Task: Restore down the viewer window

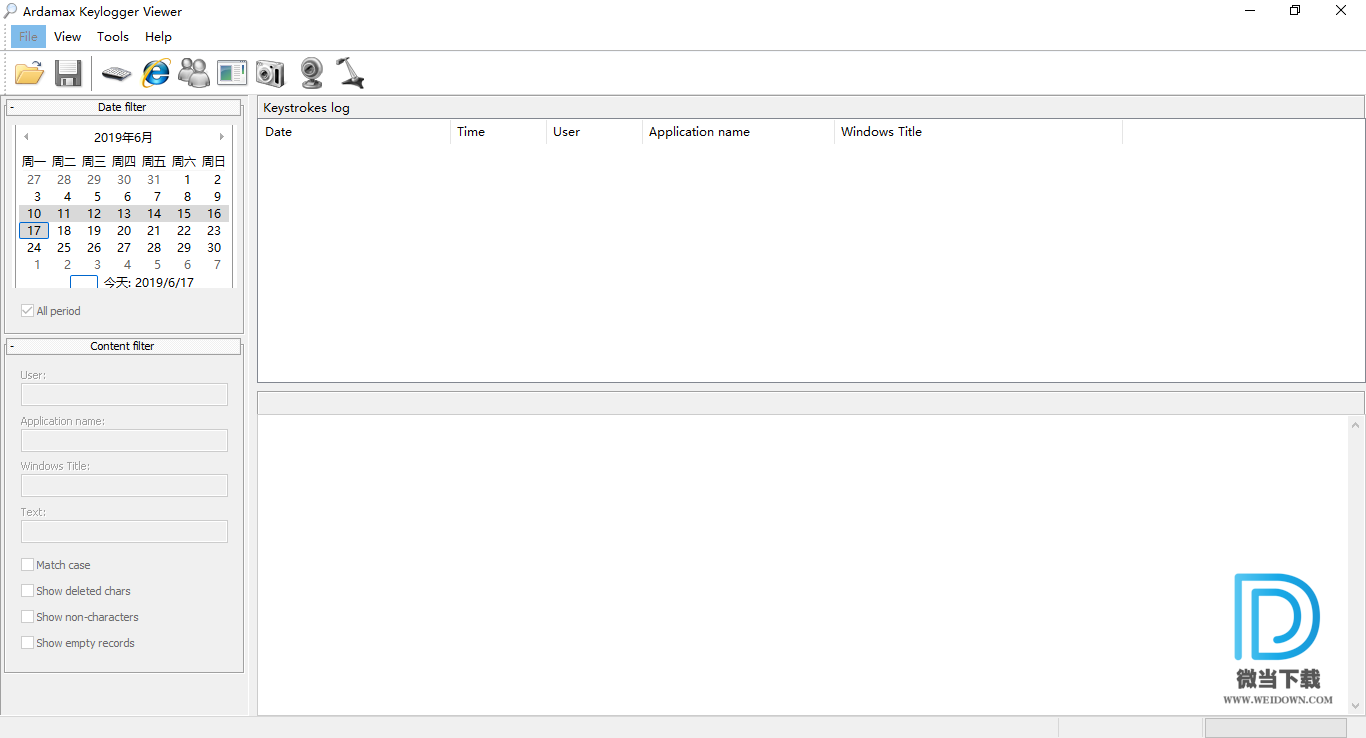Action: (1296, 11)
